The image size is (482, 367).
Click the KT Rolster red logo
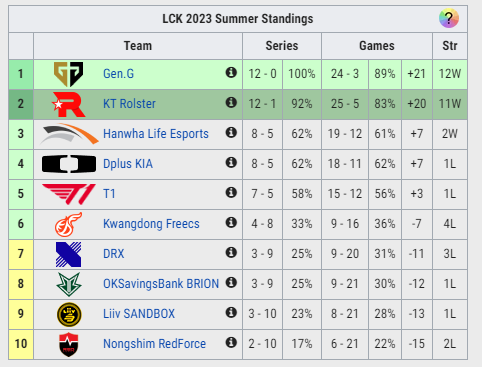69,105
